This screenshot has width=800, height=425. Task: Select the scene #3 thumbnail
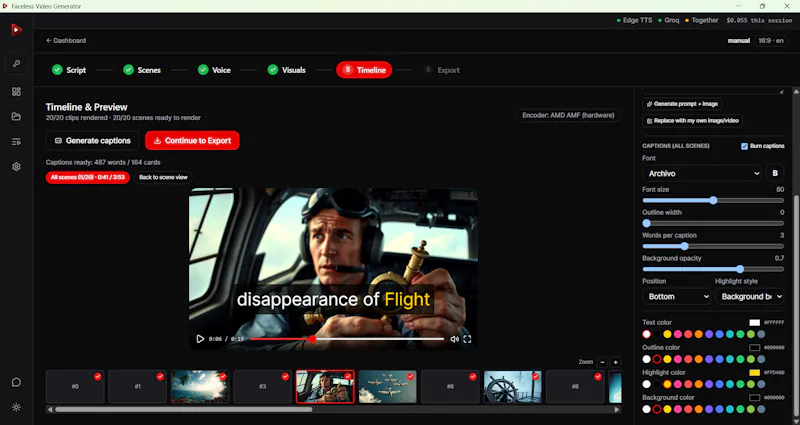click(262, 387)
